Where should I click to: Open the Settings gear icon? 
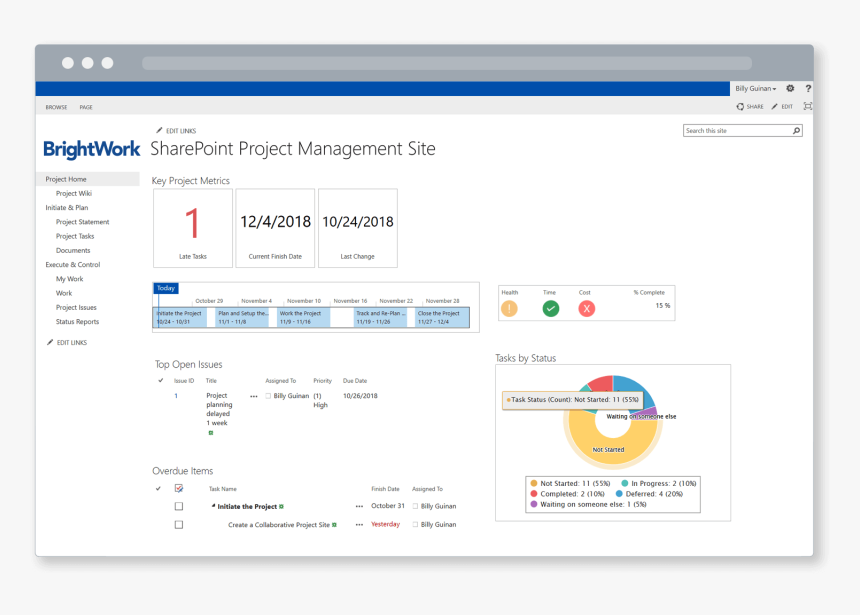789,89
